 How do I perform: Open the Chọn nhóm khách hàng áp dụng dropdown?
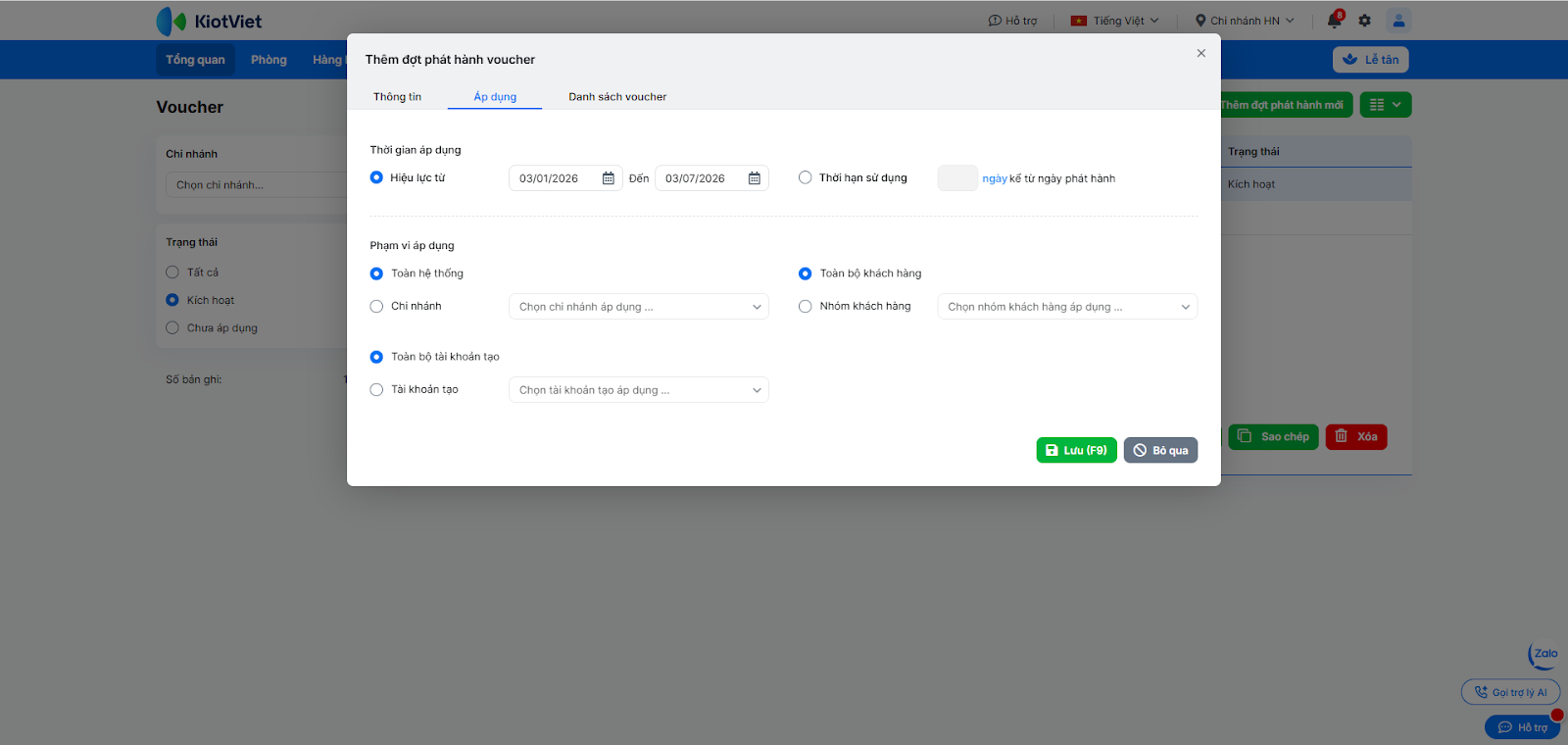point(1067,307)
